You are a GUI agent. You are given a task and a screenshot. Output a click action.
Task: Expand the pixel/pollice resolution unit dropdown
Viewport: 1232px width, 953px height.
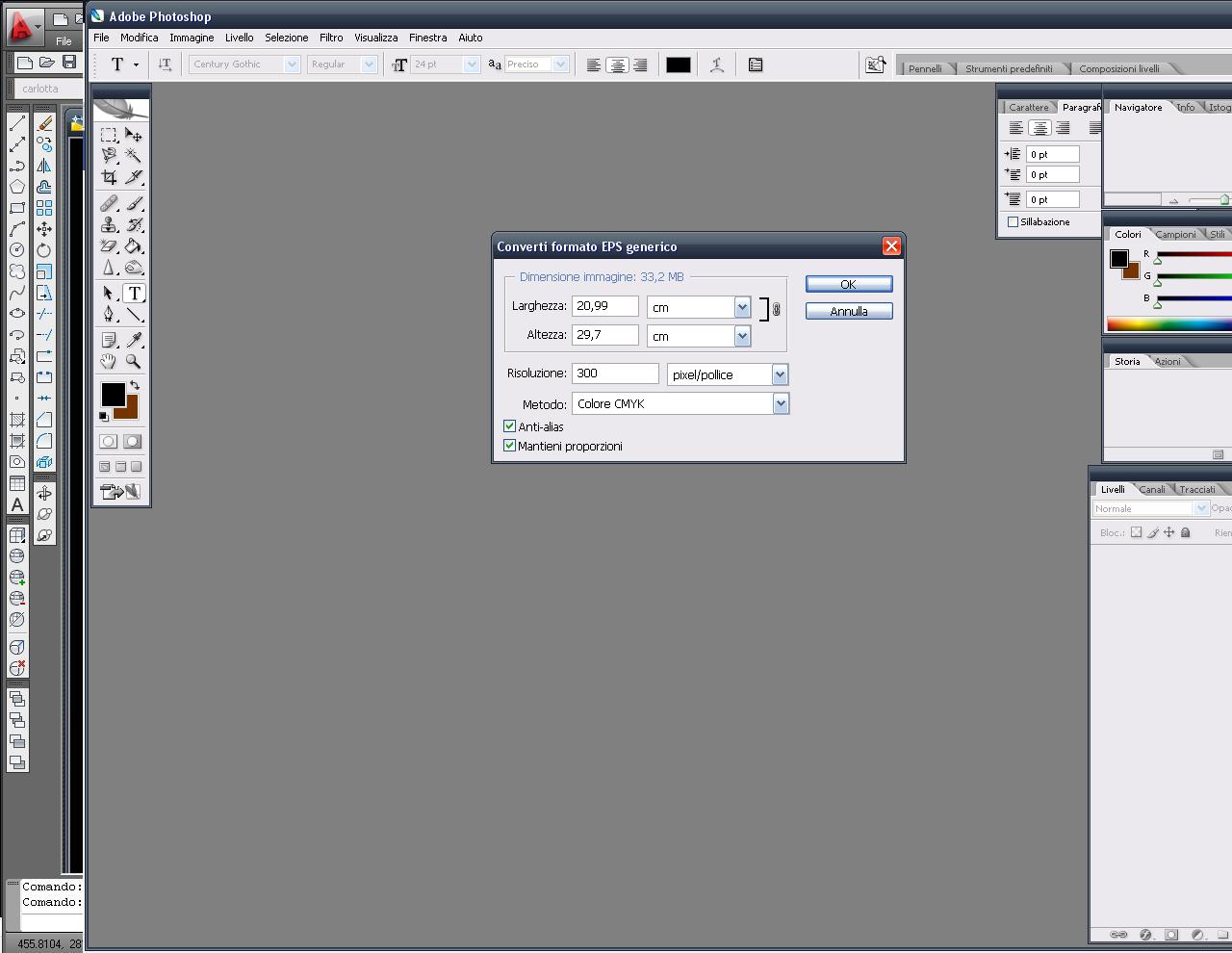point(780,374)
